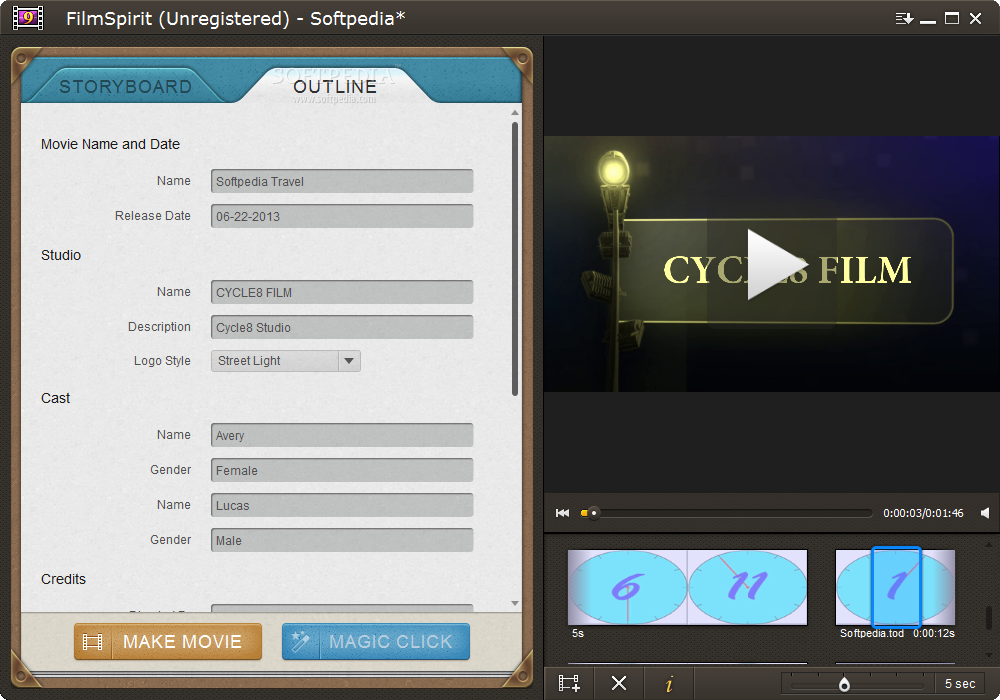Click the playback seek bar track
This screenshot has height=700, width=1000.
point(727,513)
